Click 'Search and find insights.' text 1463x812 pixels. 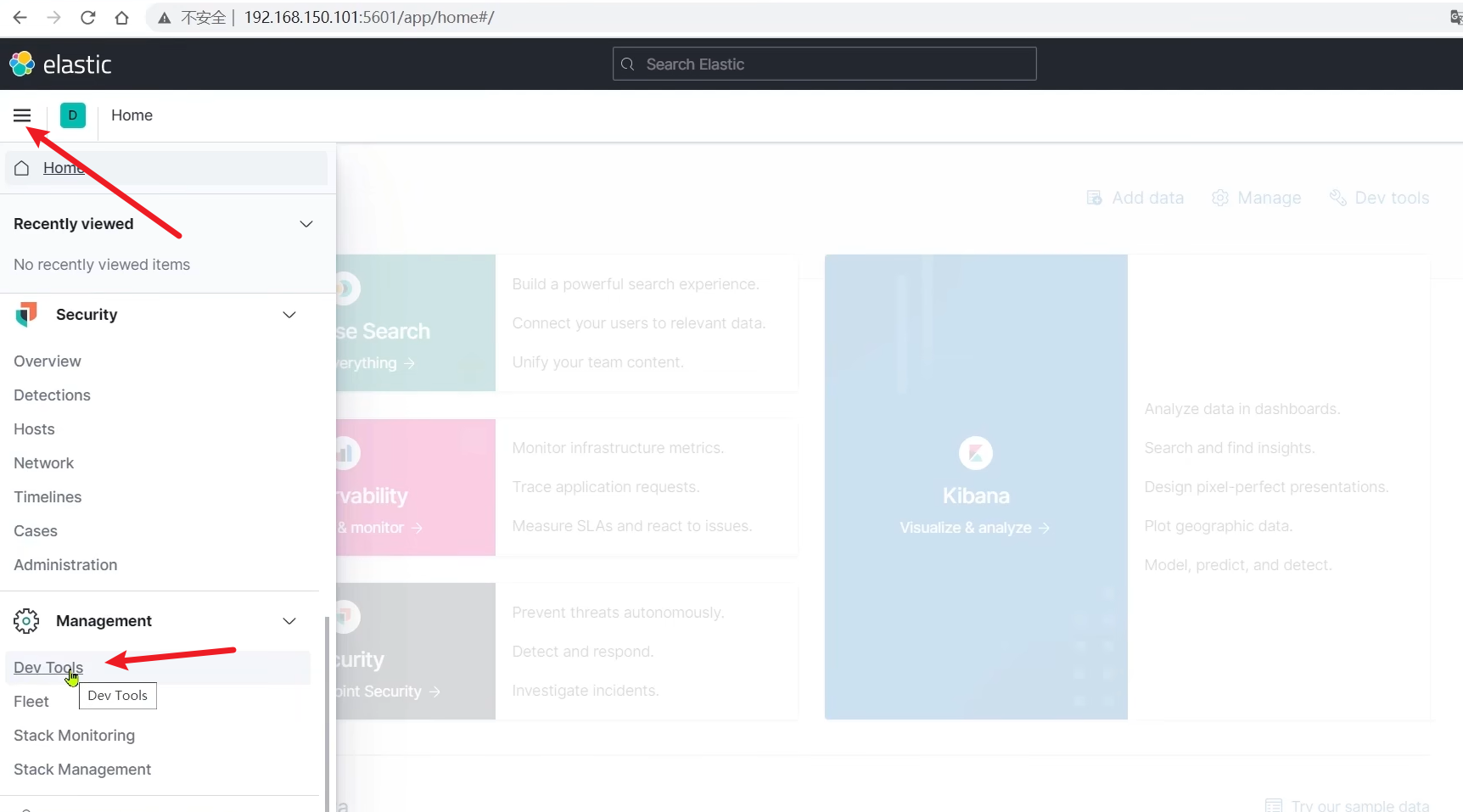(1230, 448)
